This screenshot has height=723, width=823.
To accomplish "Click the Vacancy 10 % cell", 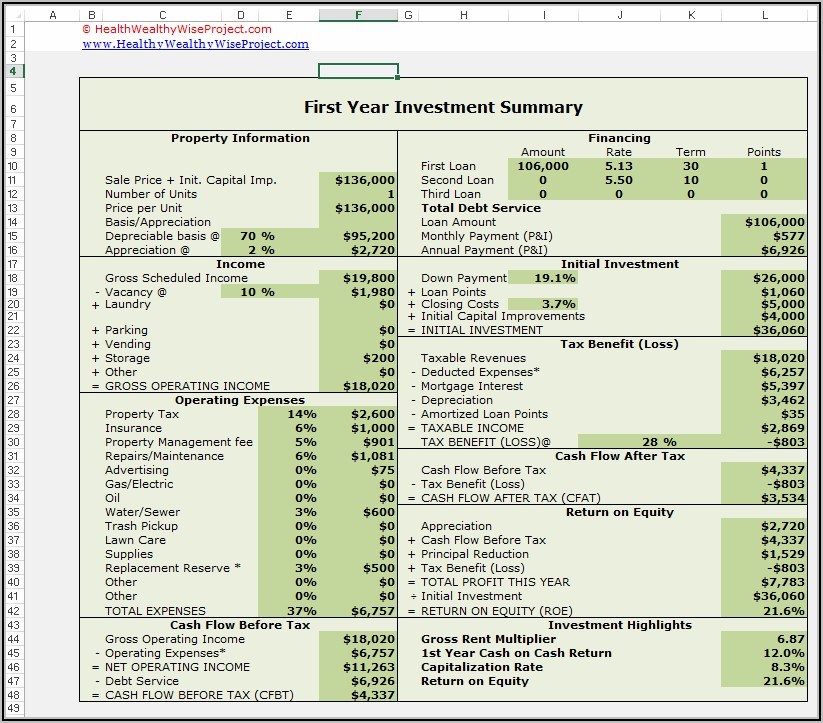I will 257,292.
